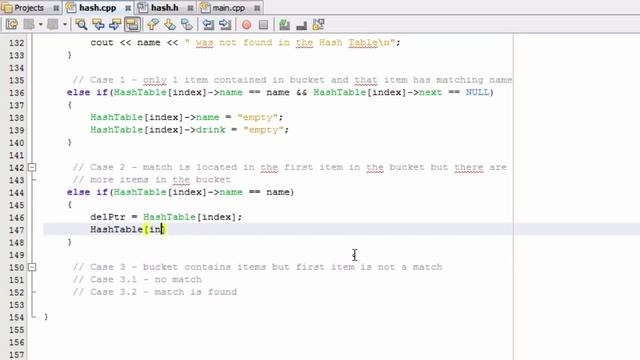This screenshot has height=360, width=640.
Task: Close the Projects tab
Action: (56, 8)
